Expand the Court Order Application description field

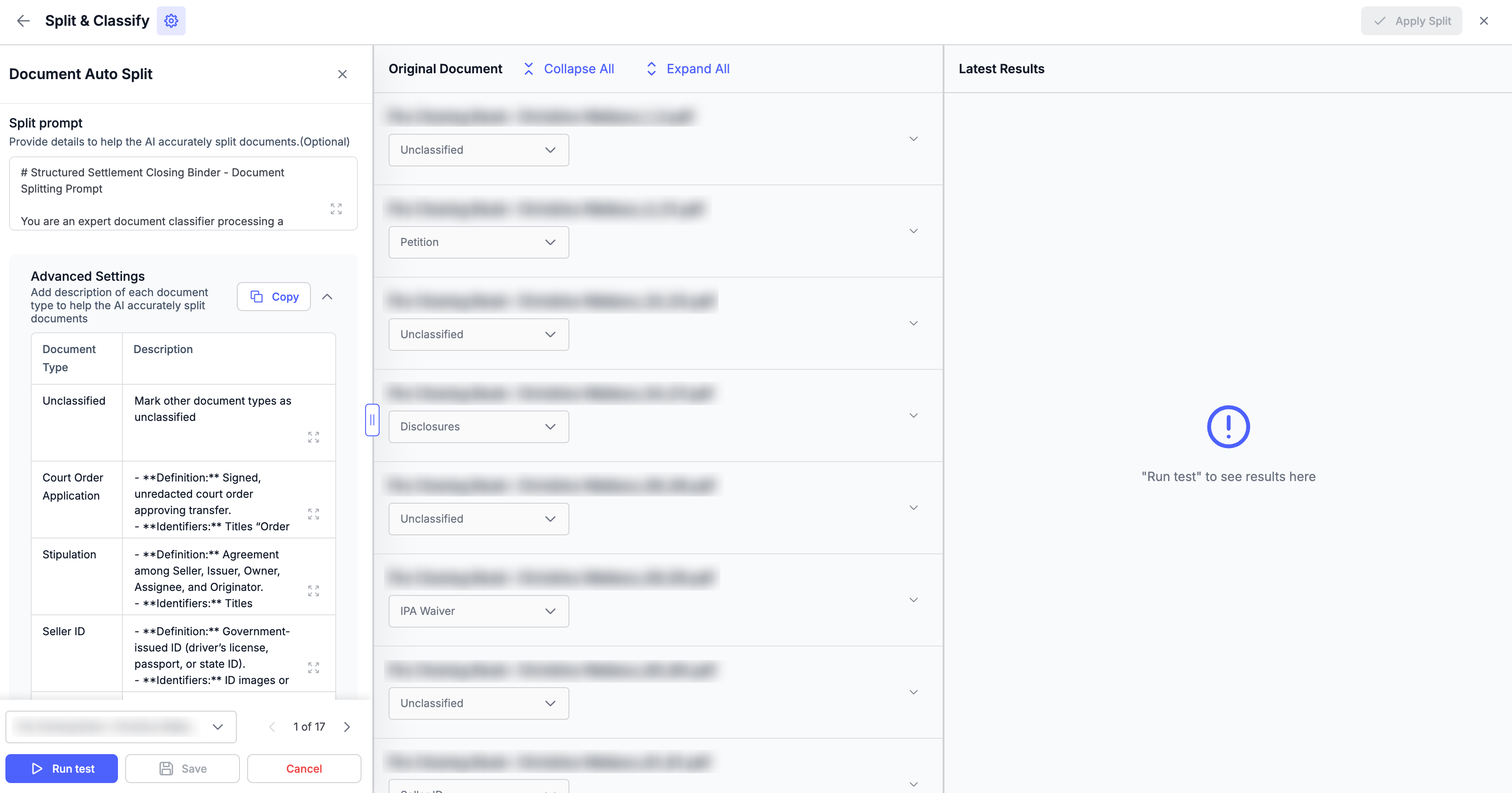pyautogui.click(x=314, y=514)
